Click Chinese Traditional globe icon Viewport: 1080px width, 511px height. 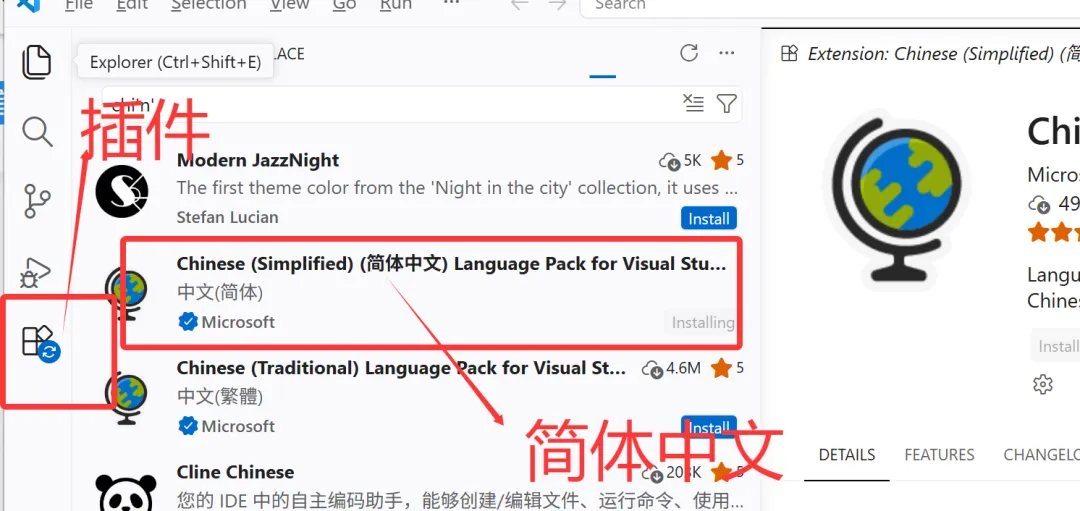[x=126, y=397]
